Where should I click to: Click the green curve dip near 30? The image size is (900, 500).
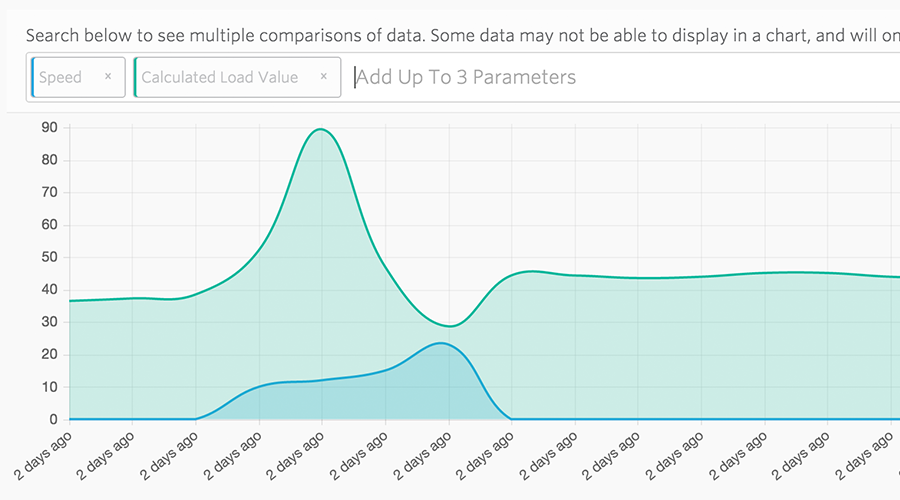451,326
